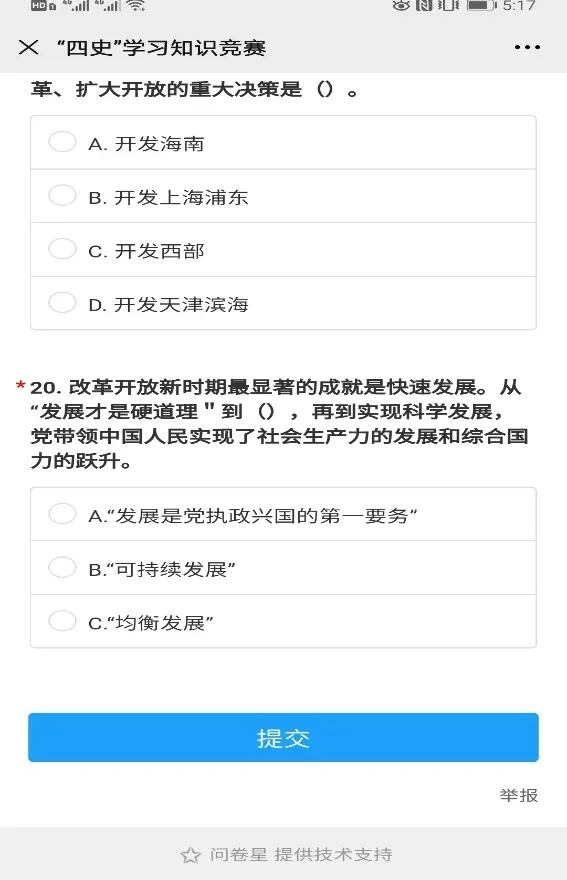Tap the NFC status icon

tap(424, 6)
